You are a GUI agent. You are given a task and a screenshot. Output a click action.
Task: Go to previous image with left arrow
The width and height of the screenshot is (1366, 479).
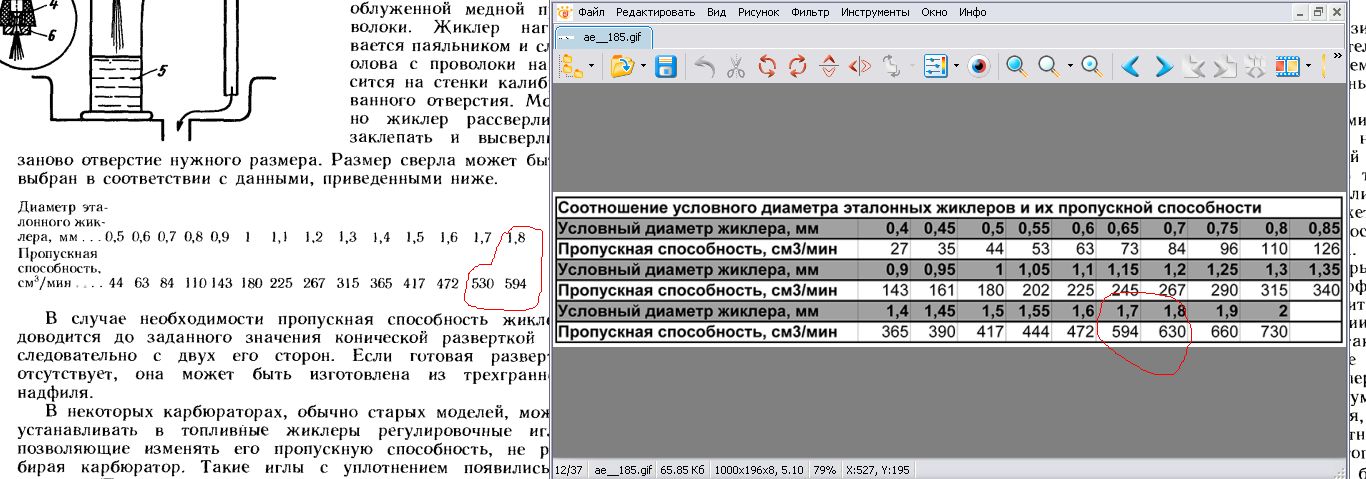(x=1131, y=67)
